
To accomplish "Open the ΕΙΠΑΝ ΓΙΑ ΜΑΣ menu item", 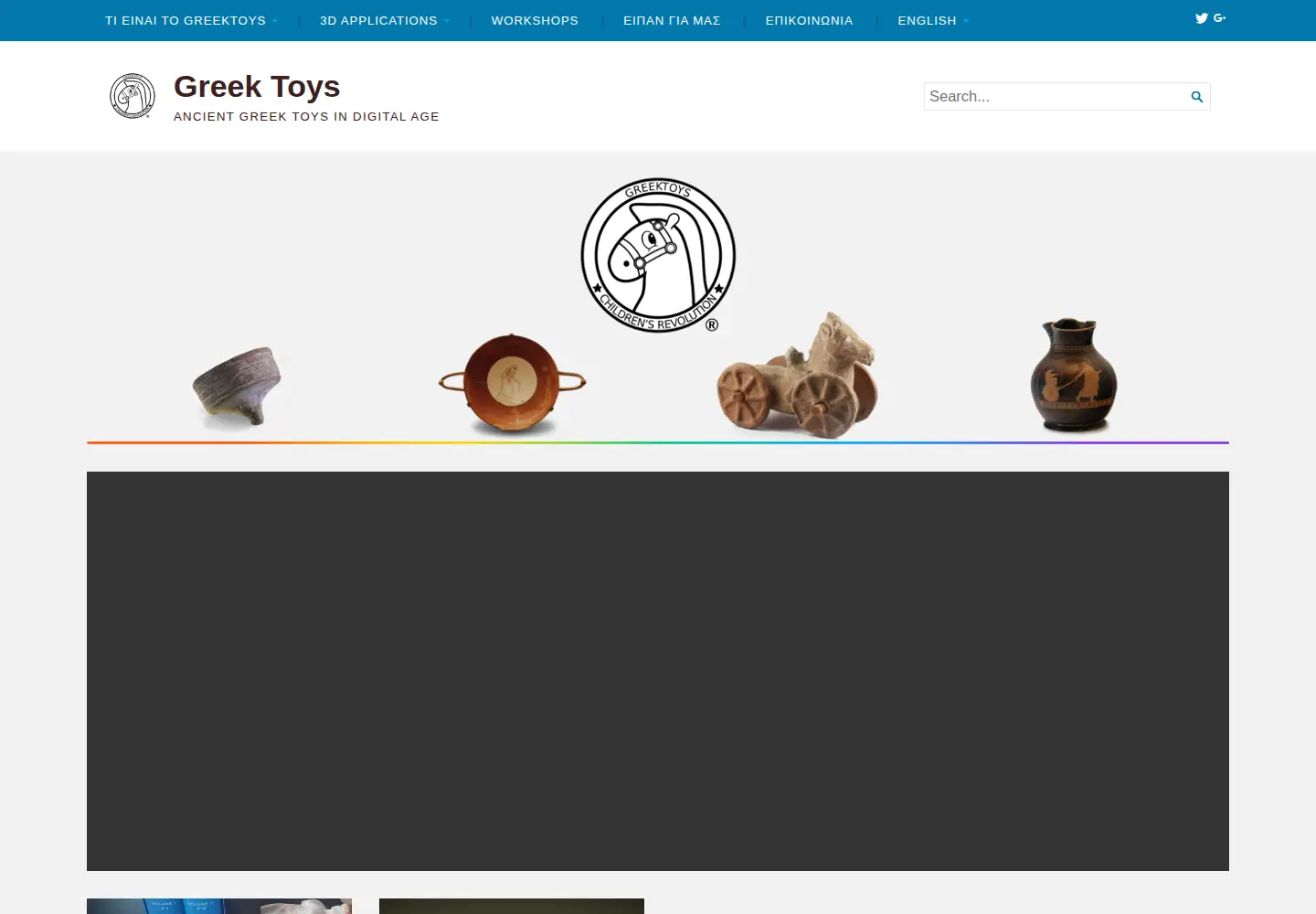I will [672, 20].
